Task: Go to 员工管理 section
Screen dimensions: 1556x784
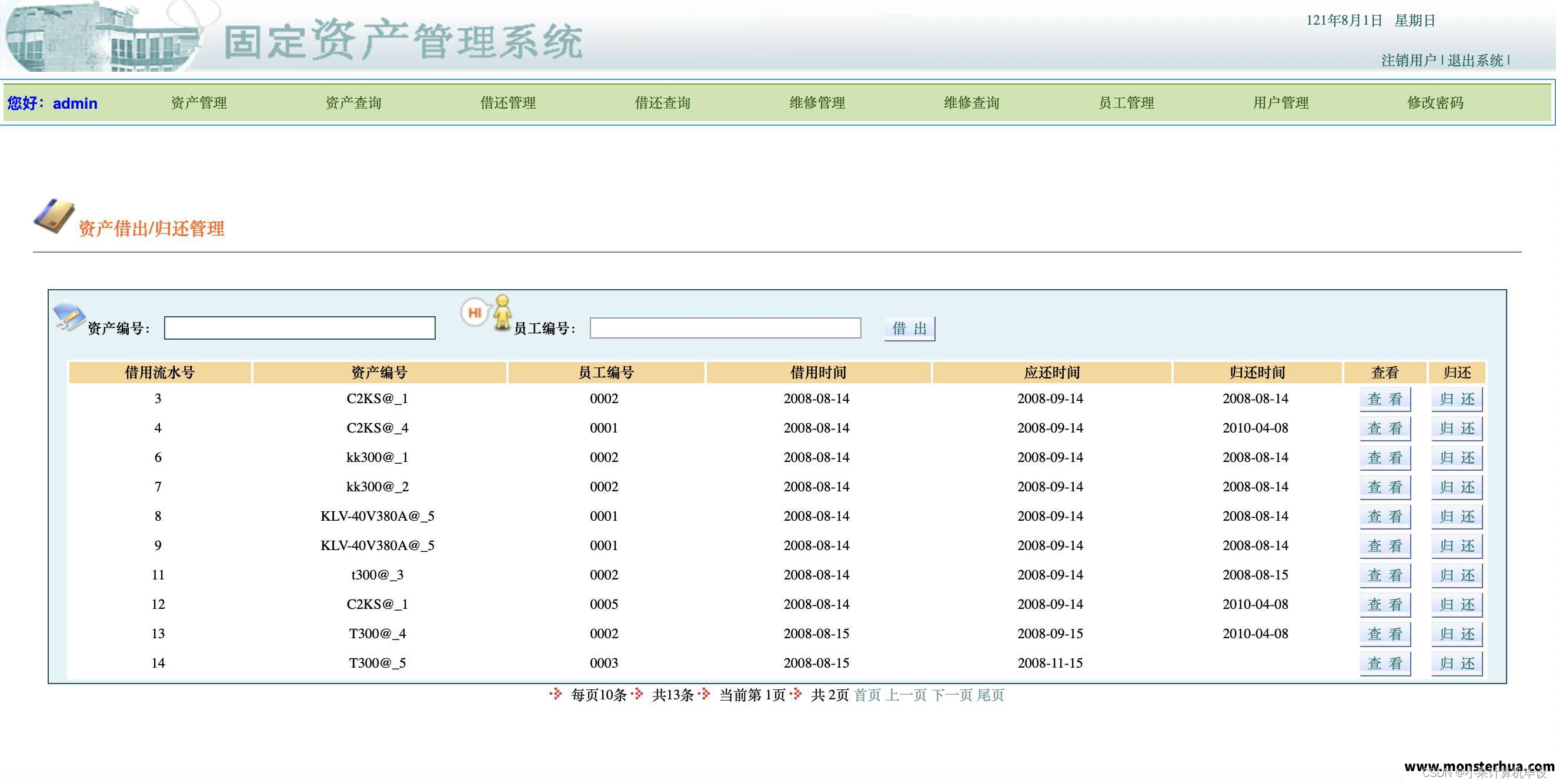Action: click(1127, 103)
